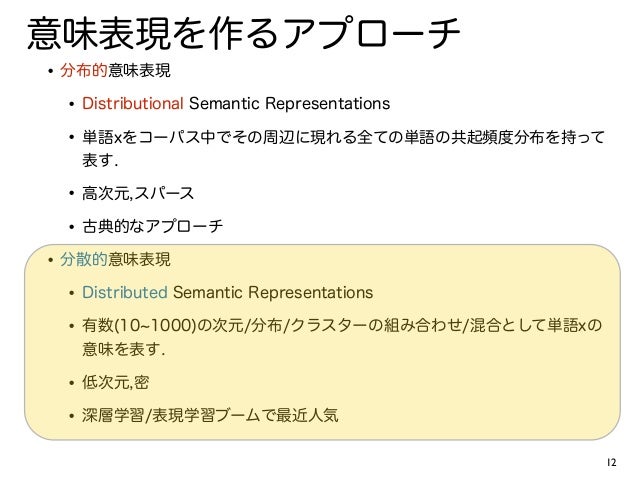Viewport: 638px width, 479px height.
Task: Click the 古典的なアプローチ bullet text
Action: pos(151,226)
